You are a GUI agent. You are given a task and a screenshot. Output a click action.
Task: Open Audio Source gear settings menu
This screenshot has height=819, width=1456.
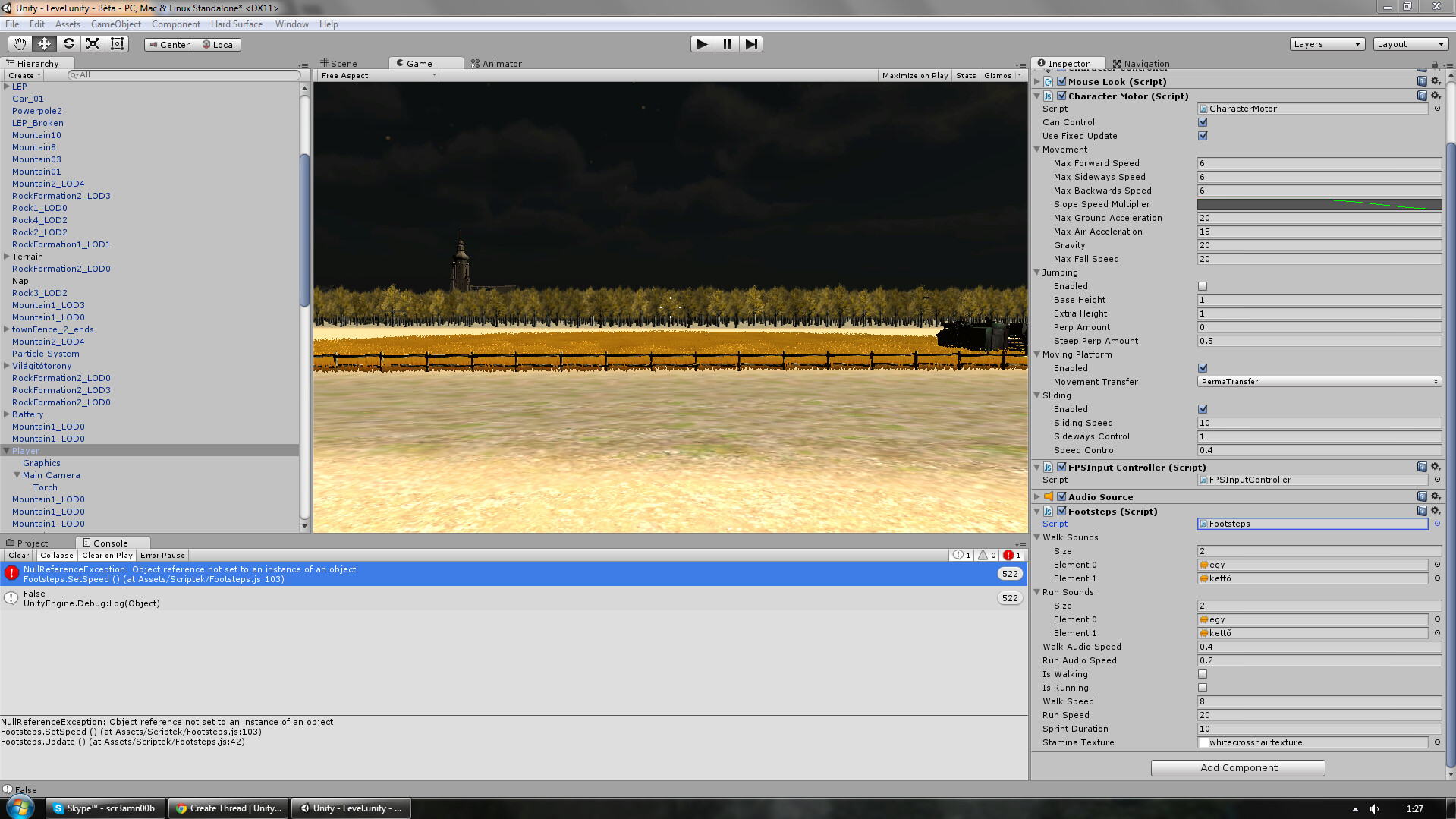pos(1436,496)
